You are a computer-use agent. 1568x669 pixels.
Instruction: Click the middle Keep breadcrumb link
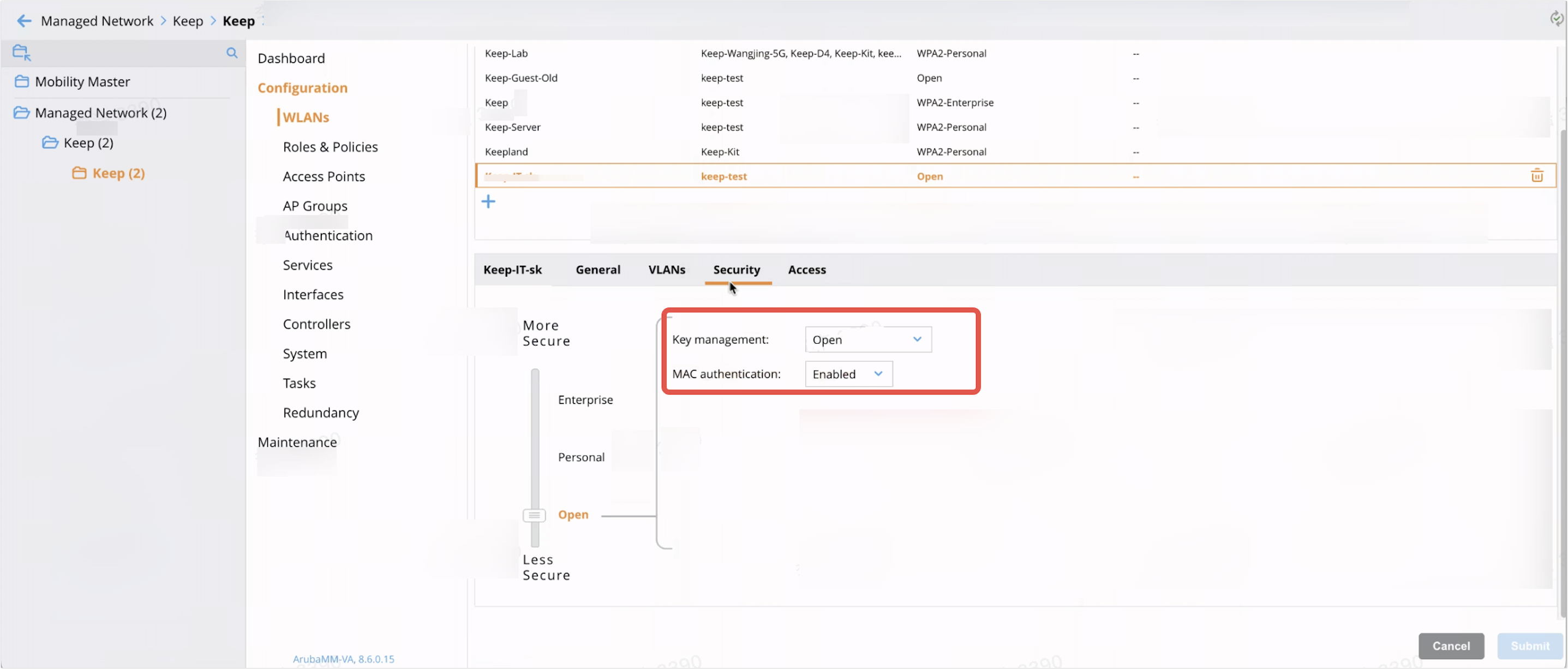[x=188, y=21]
